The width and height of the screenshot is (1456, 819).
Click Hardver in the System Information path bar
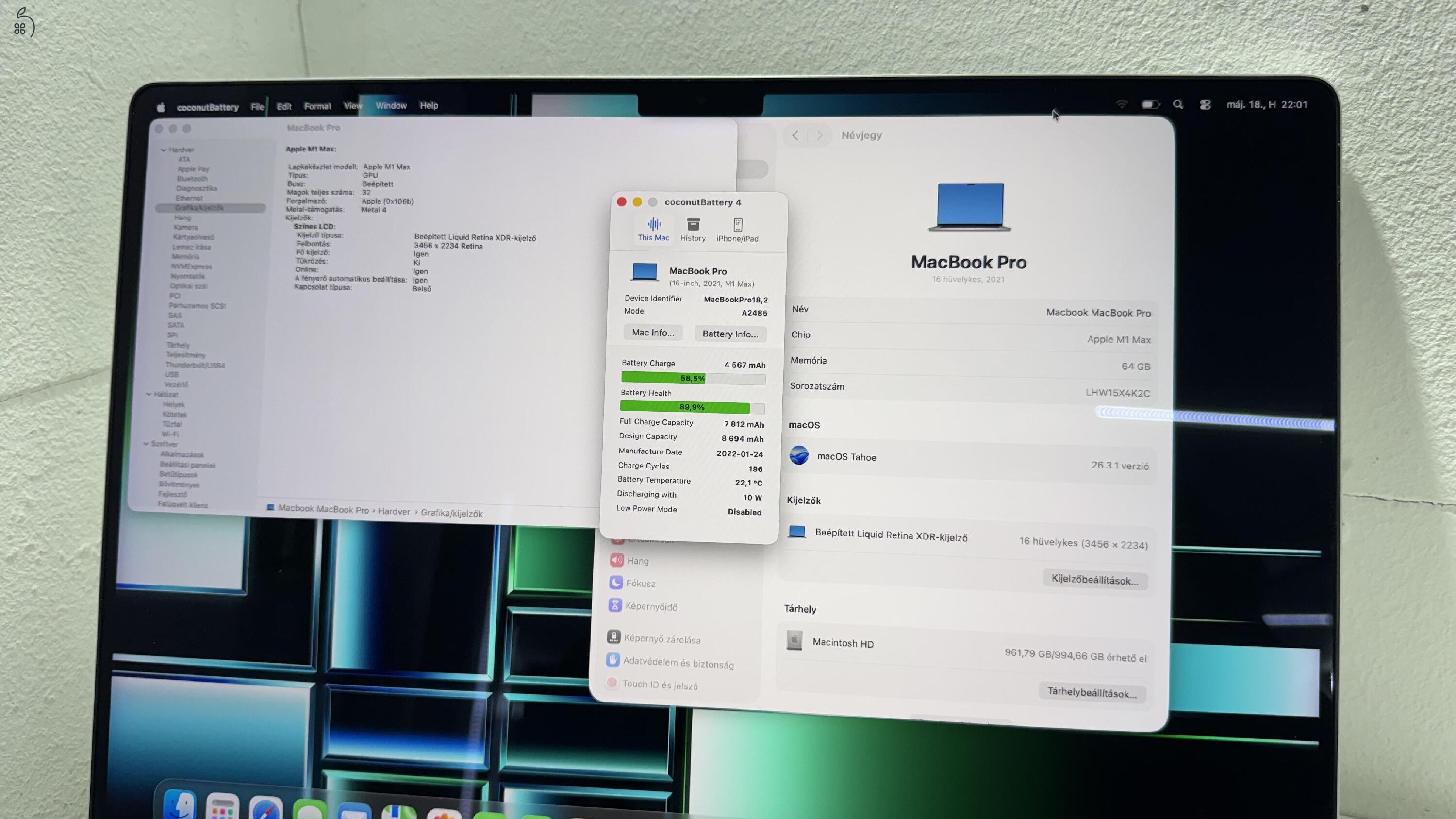(x=394, y=511)
